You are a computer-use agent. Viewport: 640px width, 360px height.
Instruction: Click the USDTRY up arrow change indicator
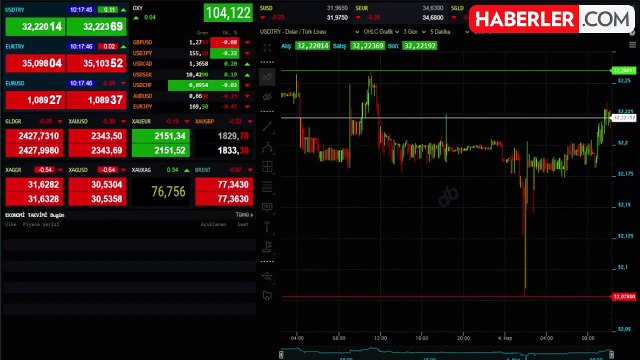(x=123, y=10)
